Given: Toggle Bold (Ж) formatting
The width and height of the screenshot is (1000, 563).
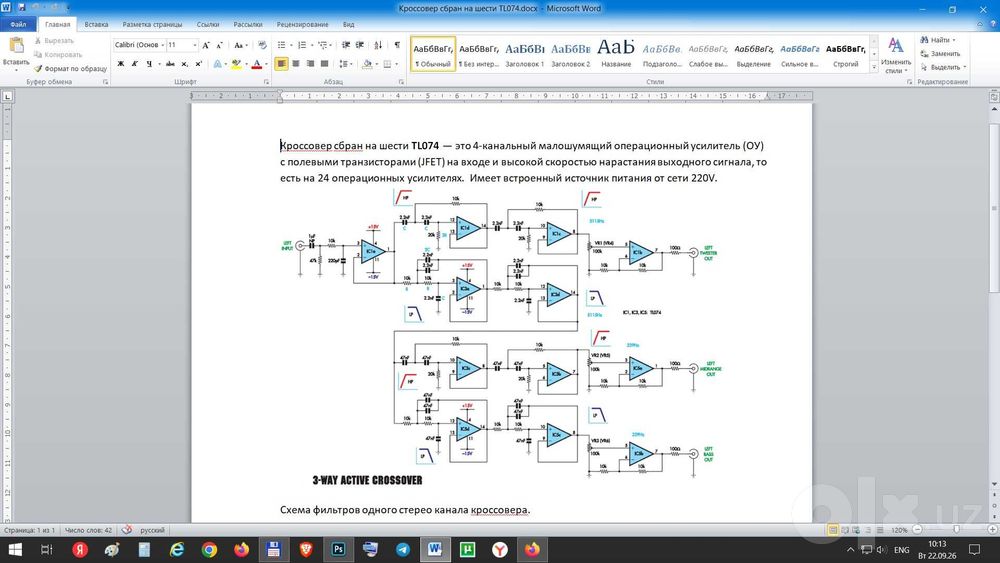Looking at the screenshot, I should tap(121, 64).
